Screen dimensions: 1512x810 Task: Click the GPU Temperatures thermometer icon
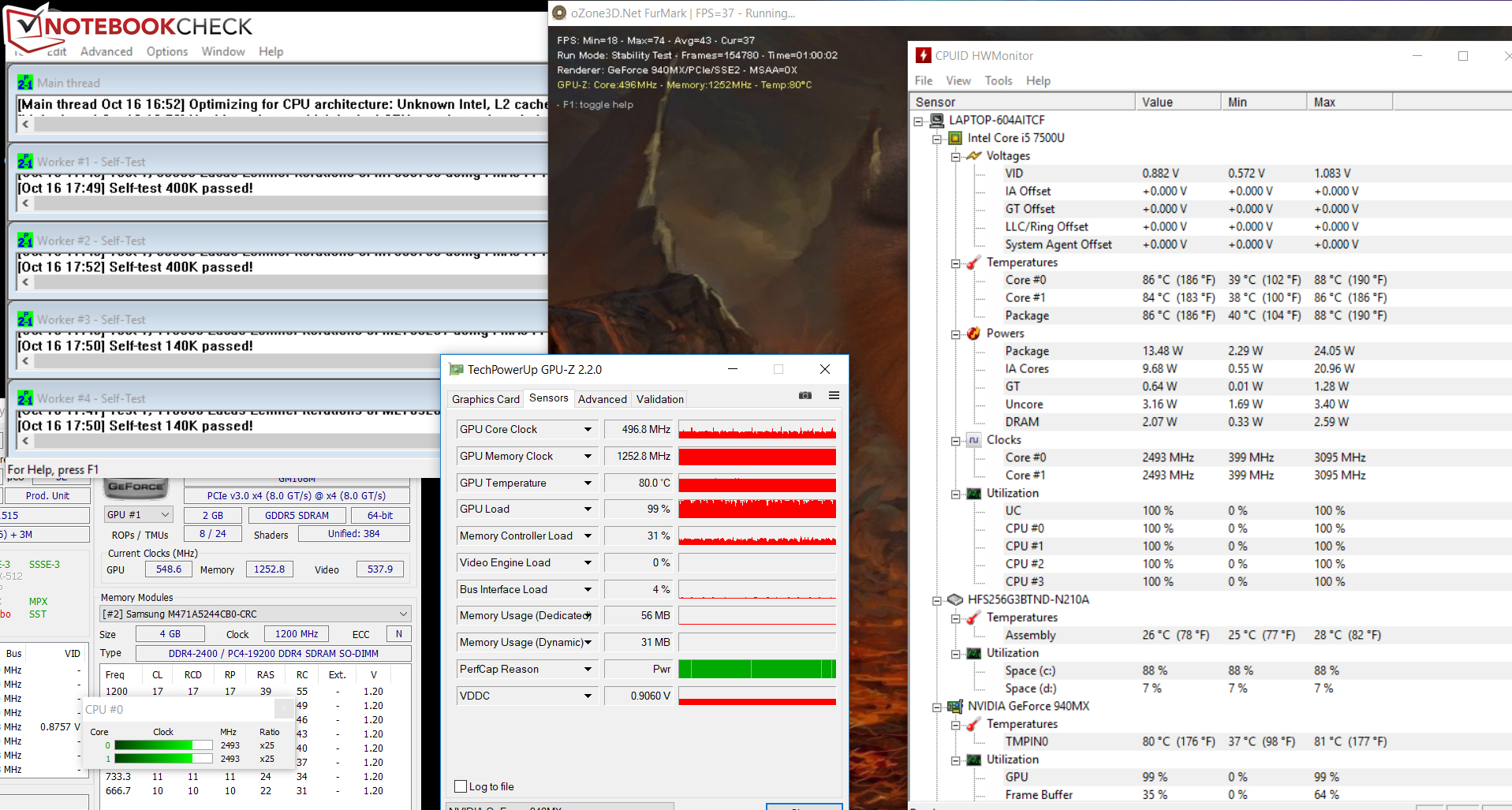click(974, 723)
